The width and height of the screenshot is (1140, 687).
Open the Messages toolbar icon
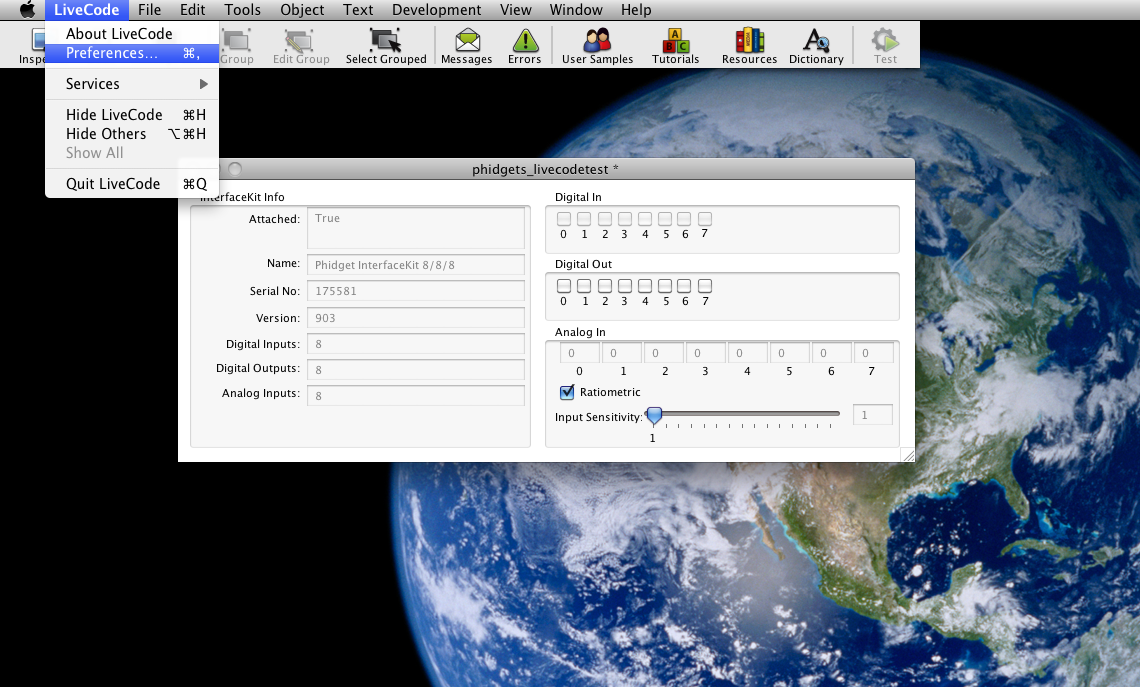tap(466, 46)
